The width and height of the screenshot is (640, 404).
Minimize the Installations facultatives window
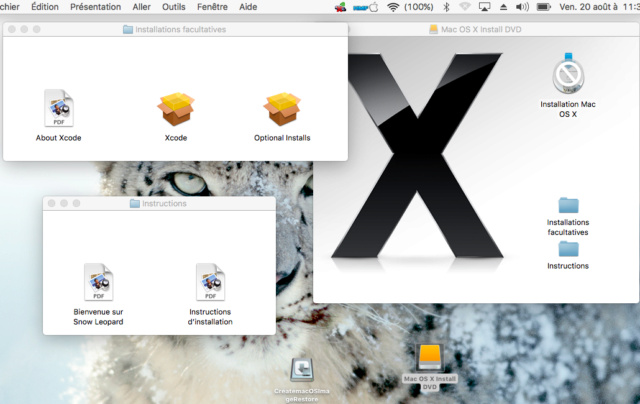(x=24, y=29)
